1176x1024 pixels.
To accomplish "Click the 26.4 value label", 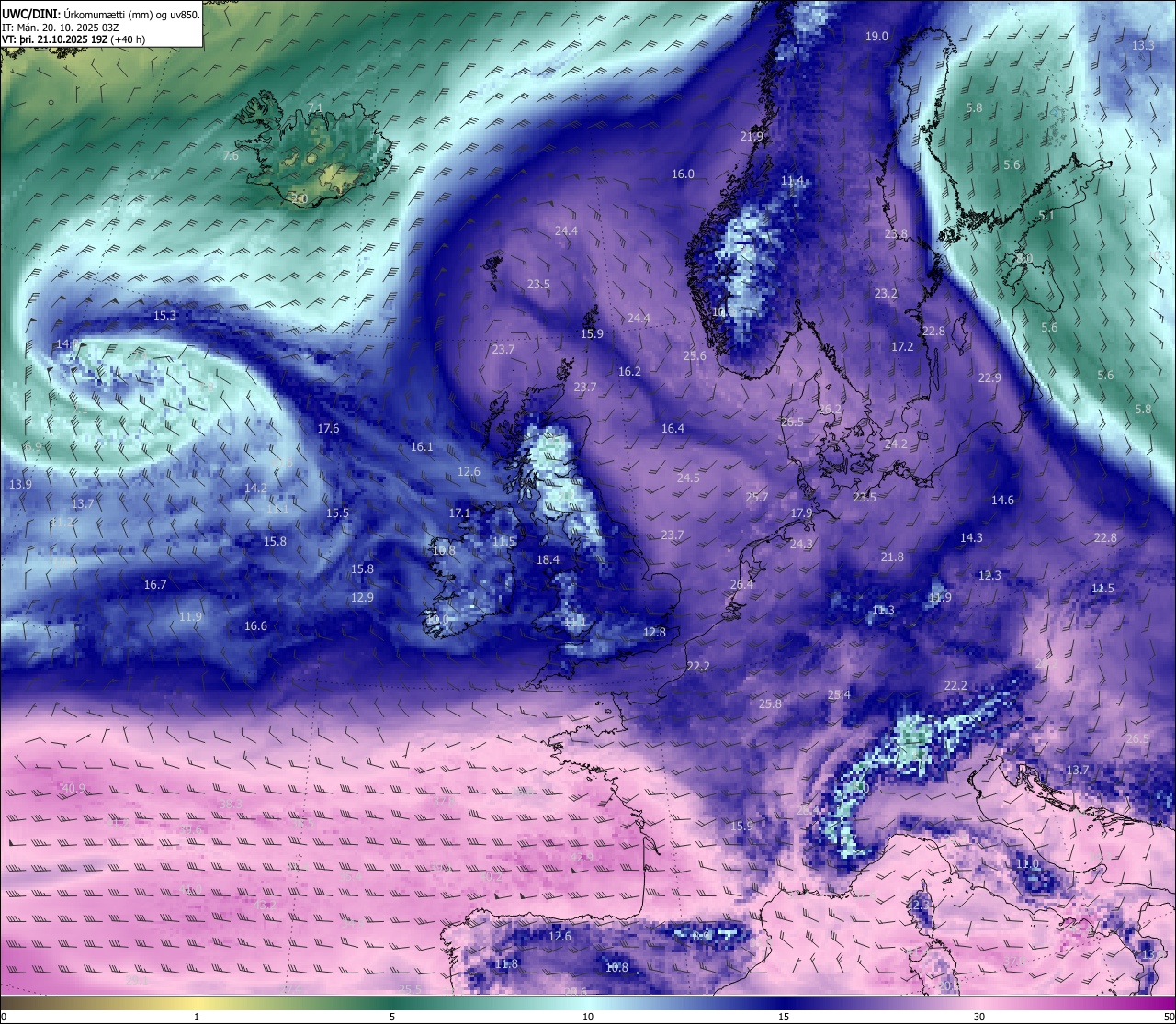I will 741,585.
